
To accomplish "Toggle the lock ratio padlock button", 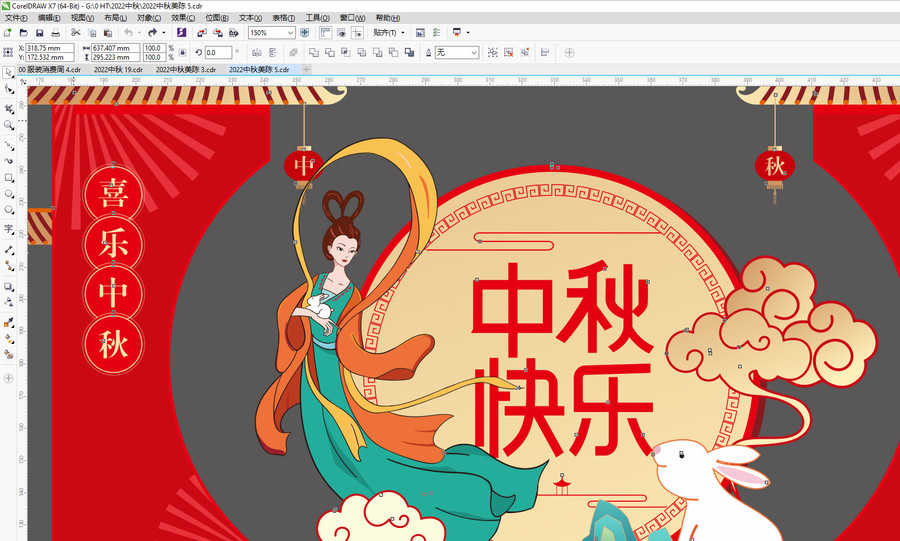I will [x=183, y=53].
